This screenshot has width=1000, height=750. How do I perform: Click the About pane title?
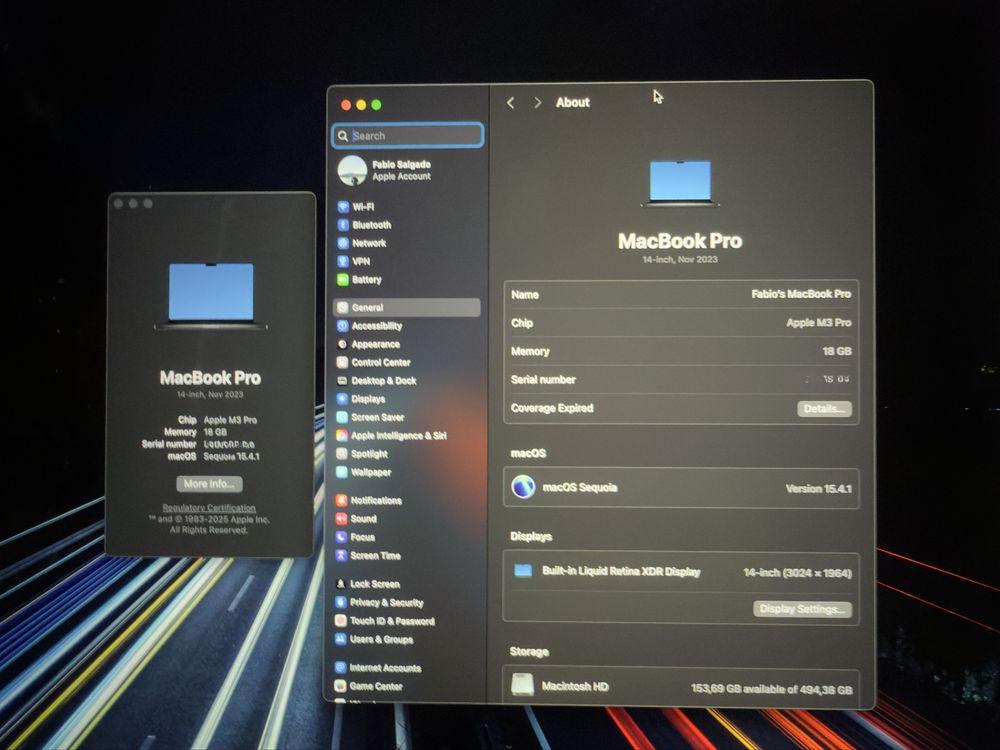tap(573, 103)
